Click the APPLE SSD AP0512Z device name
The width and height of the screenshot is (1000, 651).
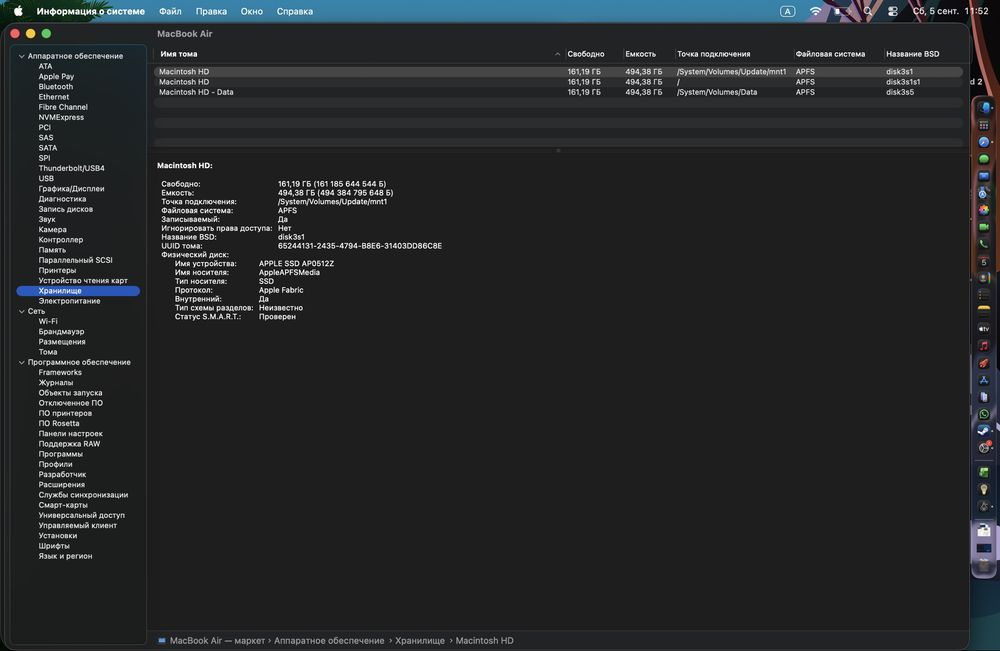pyautogui.click(x=297, y=263)
